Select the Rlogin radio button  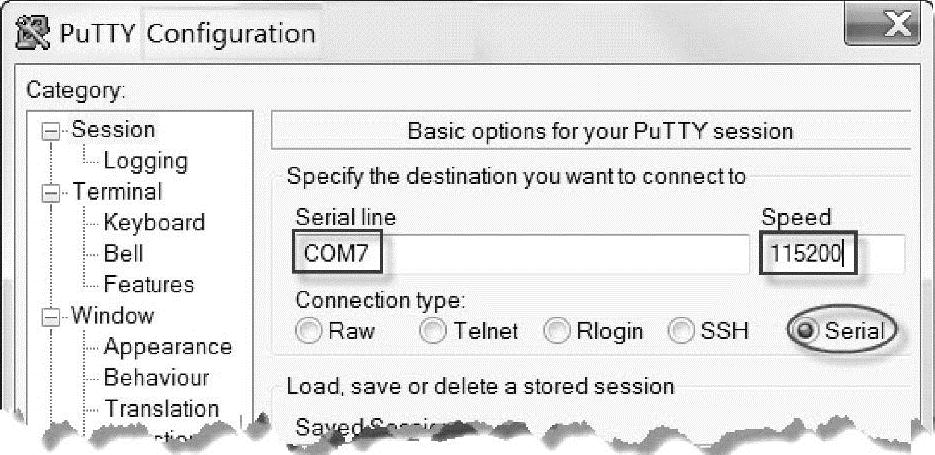pos(558,332)
